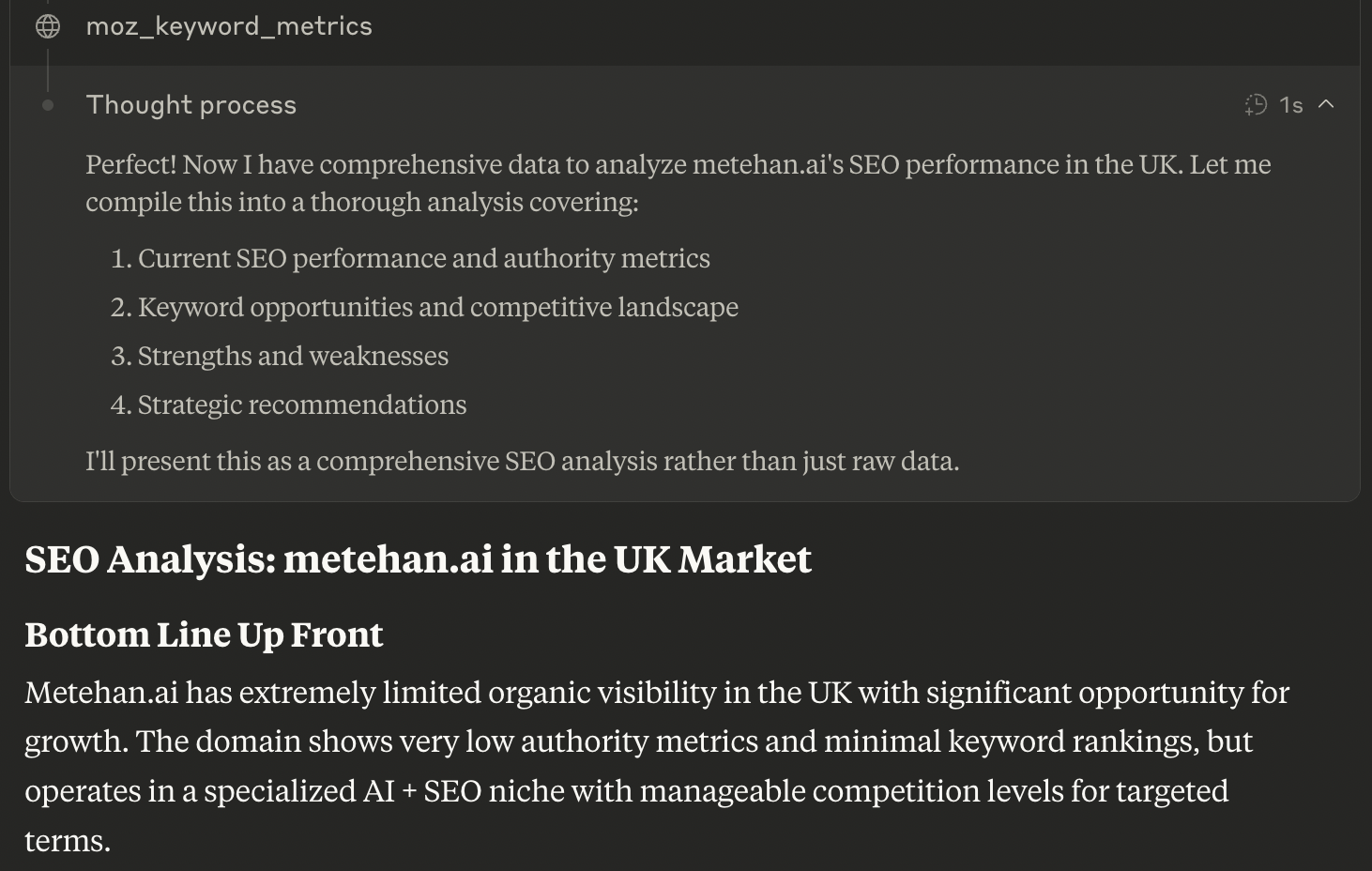The image size is (1372, 871).
Task: Select the clock history icon near 1s
Action: coord(1255,105)
